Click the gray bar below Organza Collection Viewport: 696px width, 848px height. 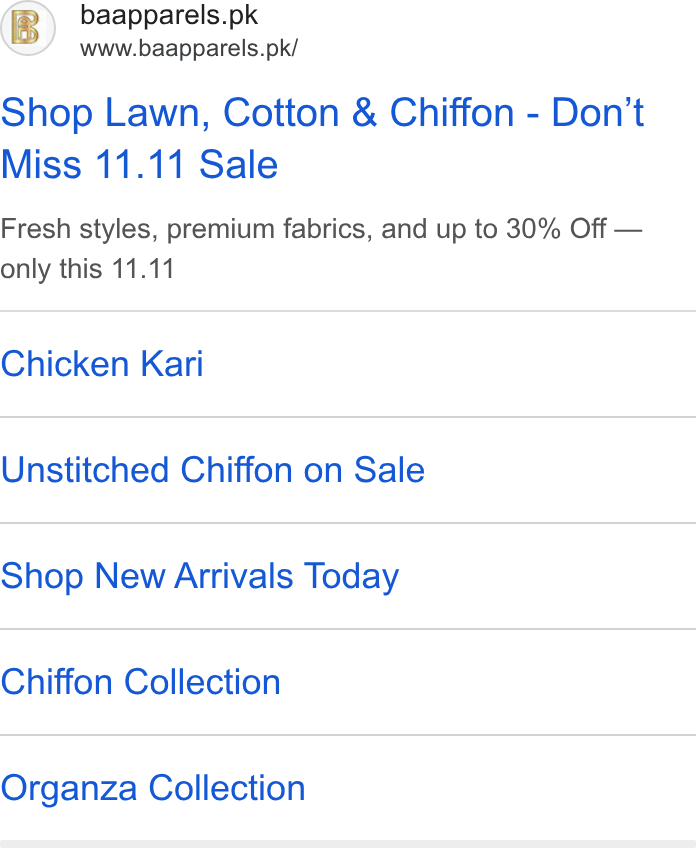pos(348,844)
